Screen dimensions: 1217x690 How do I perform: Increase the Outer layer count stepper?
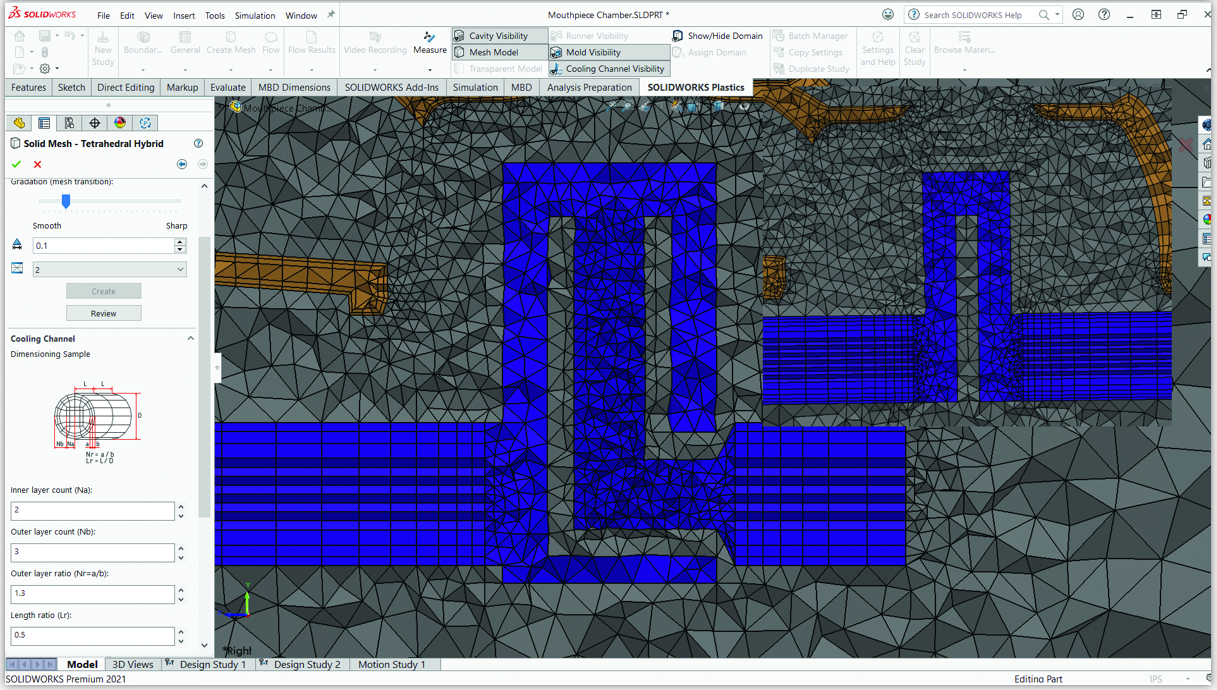[181, 548]
